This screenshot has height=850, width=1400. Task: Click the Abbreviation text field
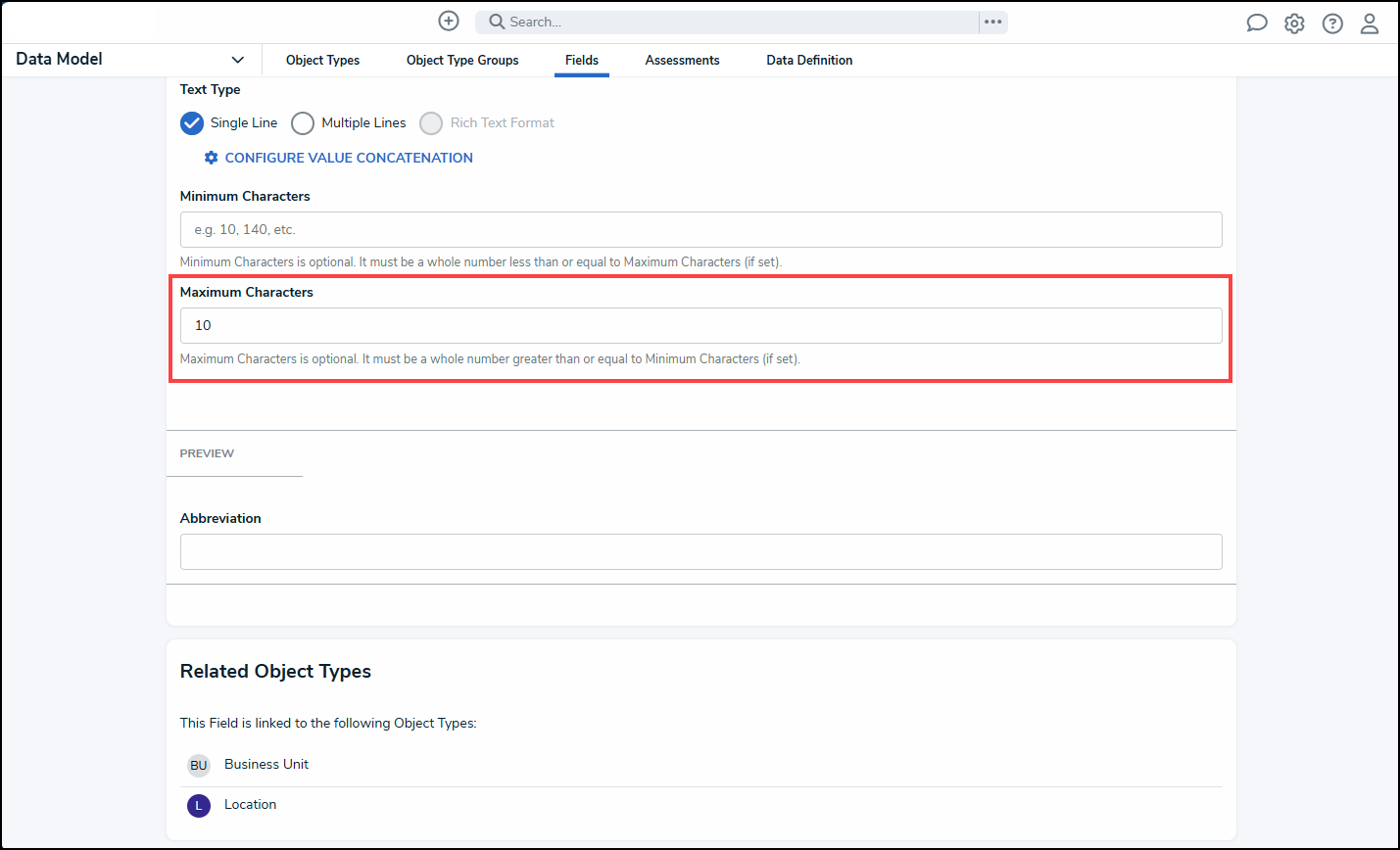click(700, 552)
